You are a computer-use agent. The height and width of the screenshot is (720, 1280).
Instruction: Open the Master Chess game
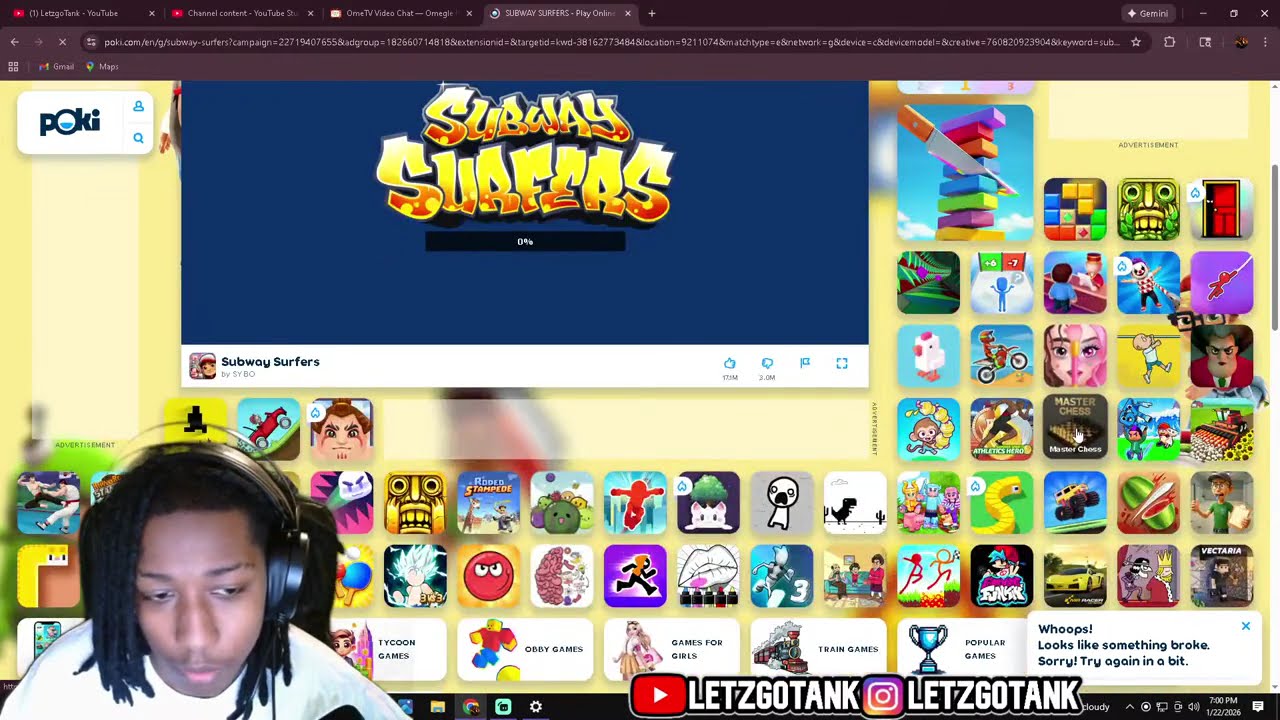click(1075, 428)
